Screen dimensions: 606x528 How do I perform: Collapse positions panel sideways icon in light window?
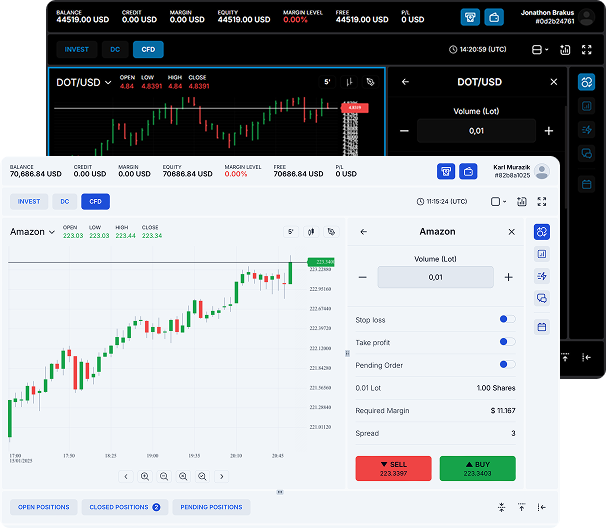point(542,507)
